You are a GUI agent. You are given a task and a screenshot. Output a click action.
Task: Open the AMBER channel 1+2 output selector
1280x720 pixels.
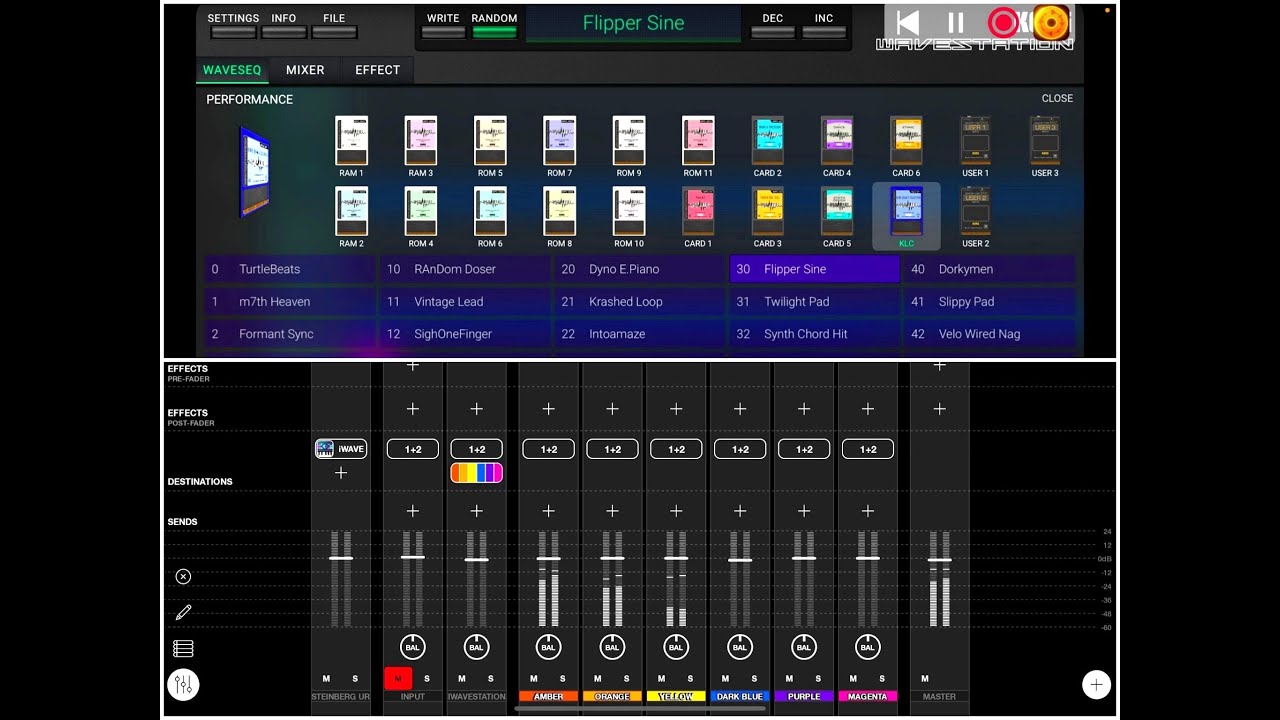[x=549, y=449]
